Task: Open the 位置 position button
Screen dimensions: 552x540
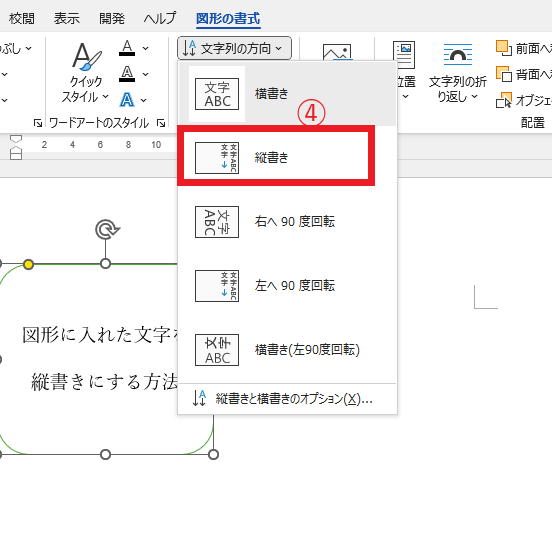Action: coord(404,70)
